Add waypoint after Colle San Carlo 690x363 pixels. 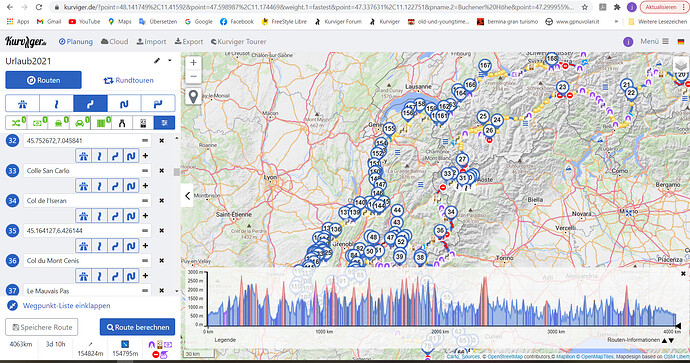(x=145, y=186)
